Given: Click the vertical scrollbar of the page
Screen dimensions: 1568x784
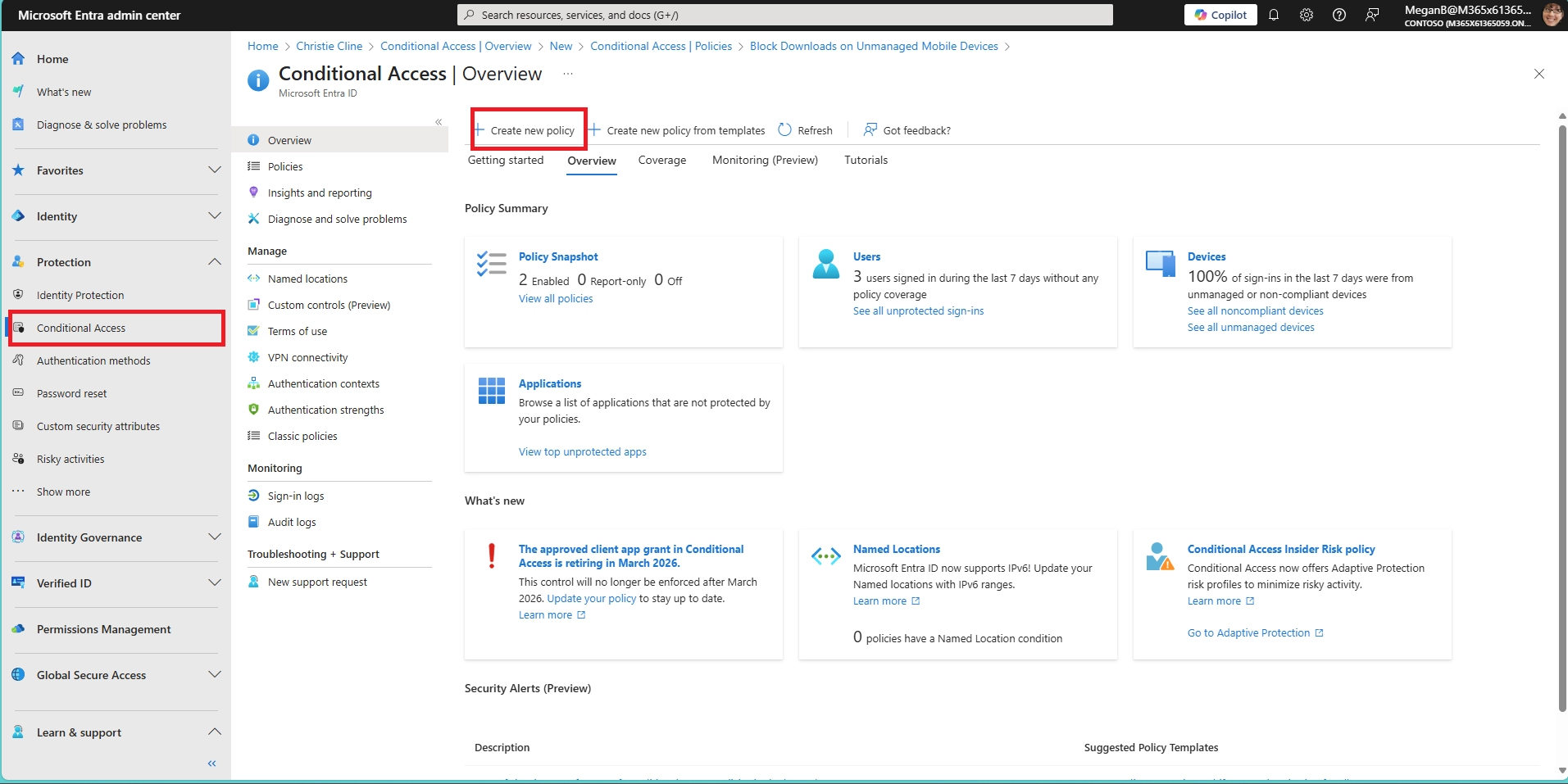Looking at the screenshot, I should (1562, 418).
